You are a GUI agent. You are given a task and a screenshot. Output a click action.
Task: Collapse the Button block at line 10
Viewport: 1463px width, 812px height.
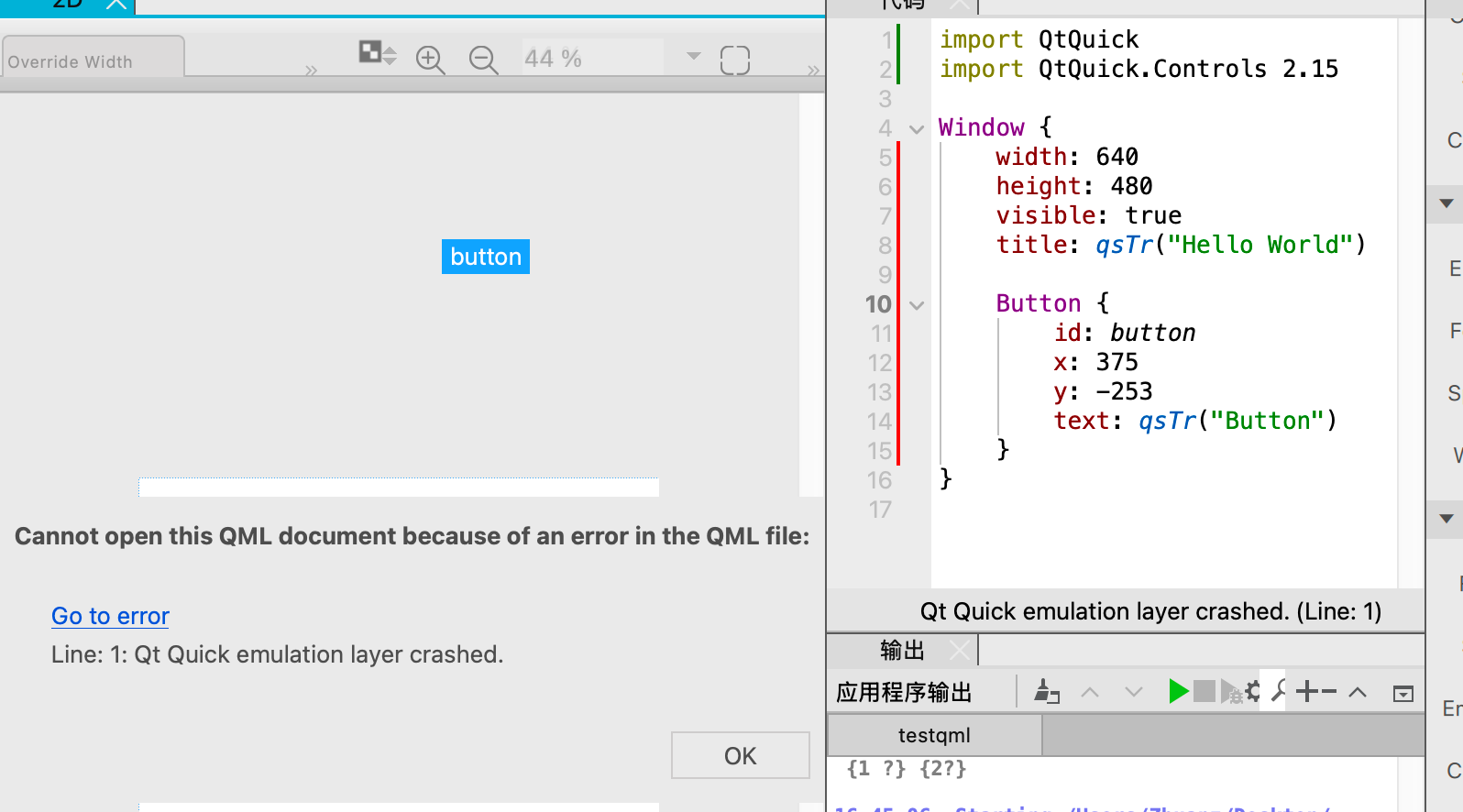tap(916, 305)
